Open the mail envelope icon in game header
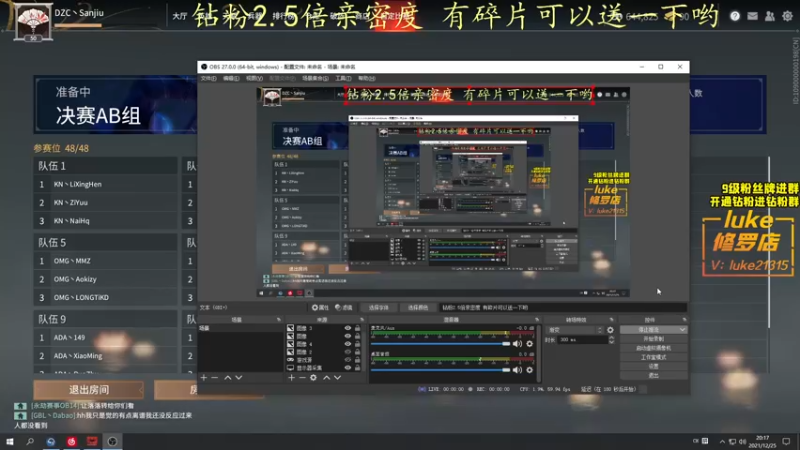Viewport: 800px width, 450px height. 752,16
